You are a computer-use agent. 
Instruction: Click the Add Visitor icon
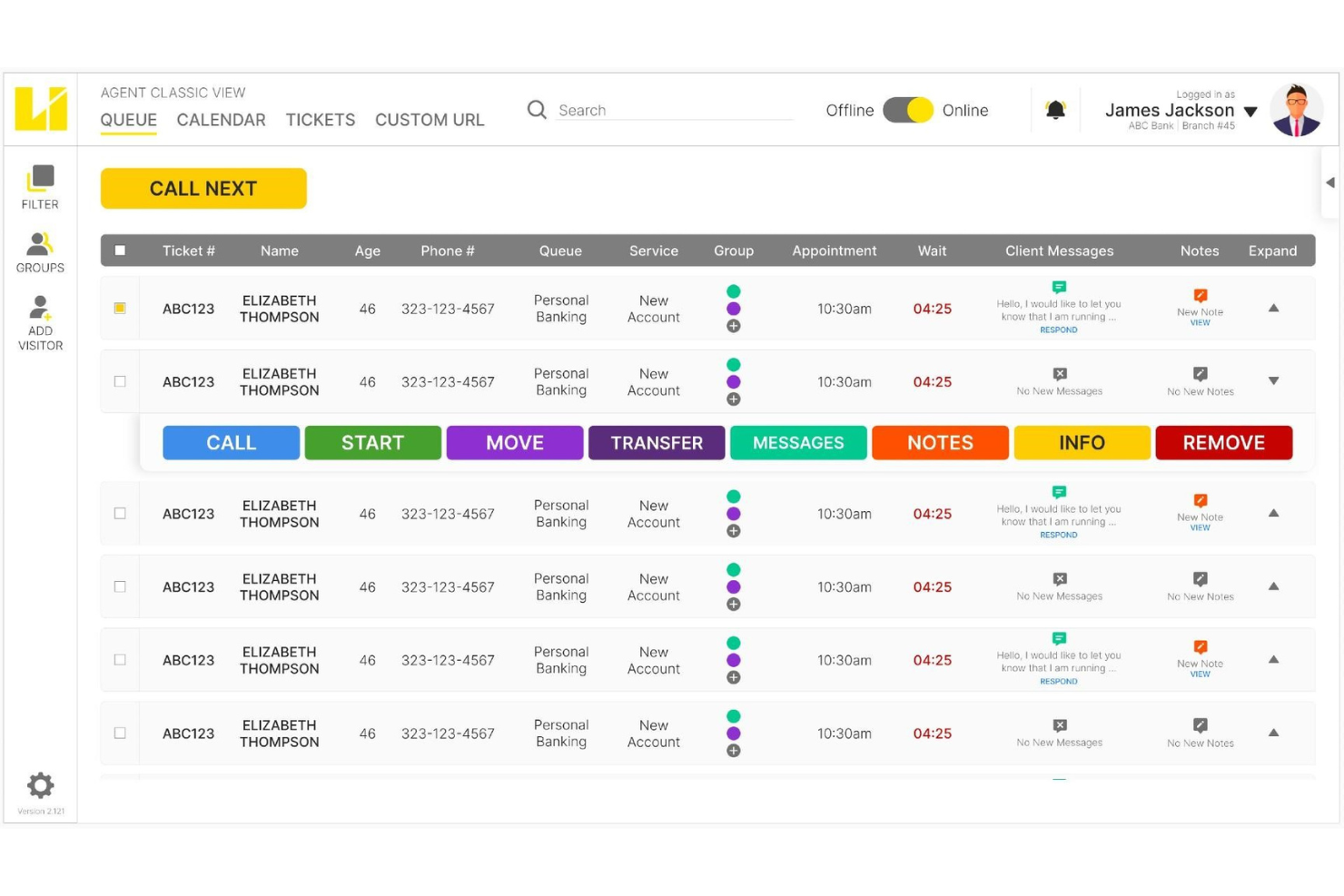click(39, 307)
